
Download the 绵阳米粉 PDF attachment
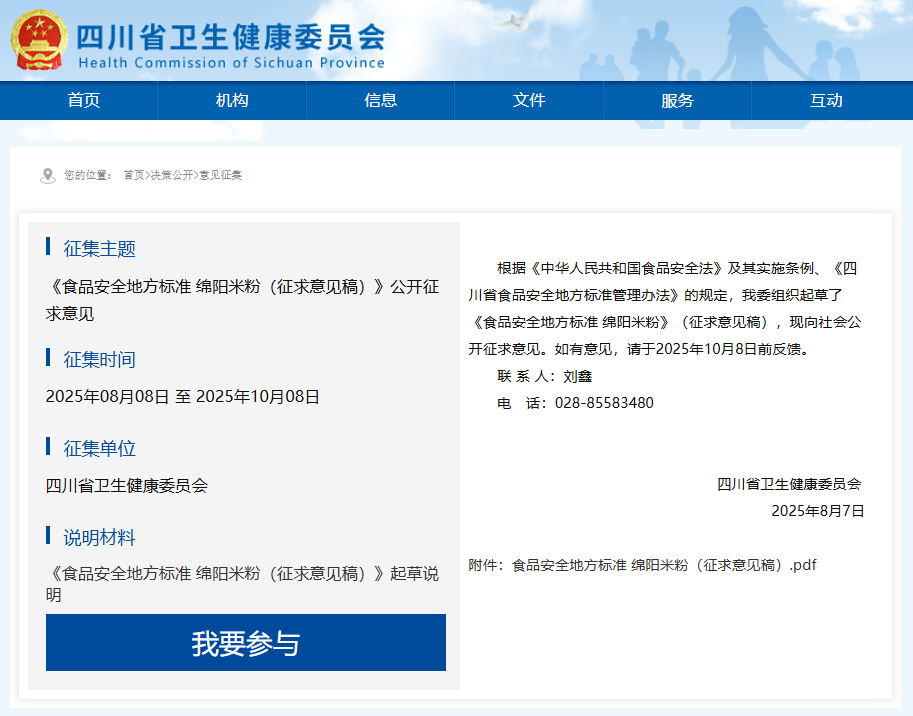coord(664,565)
